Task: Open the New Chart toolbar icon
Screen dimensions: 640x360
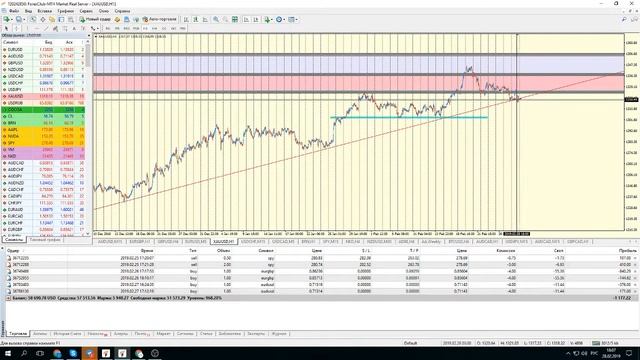Action: coord(7,19)
